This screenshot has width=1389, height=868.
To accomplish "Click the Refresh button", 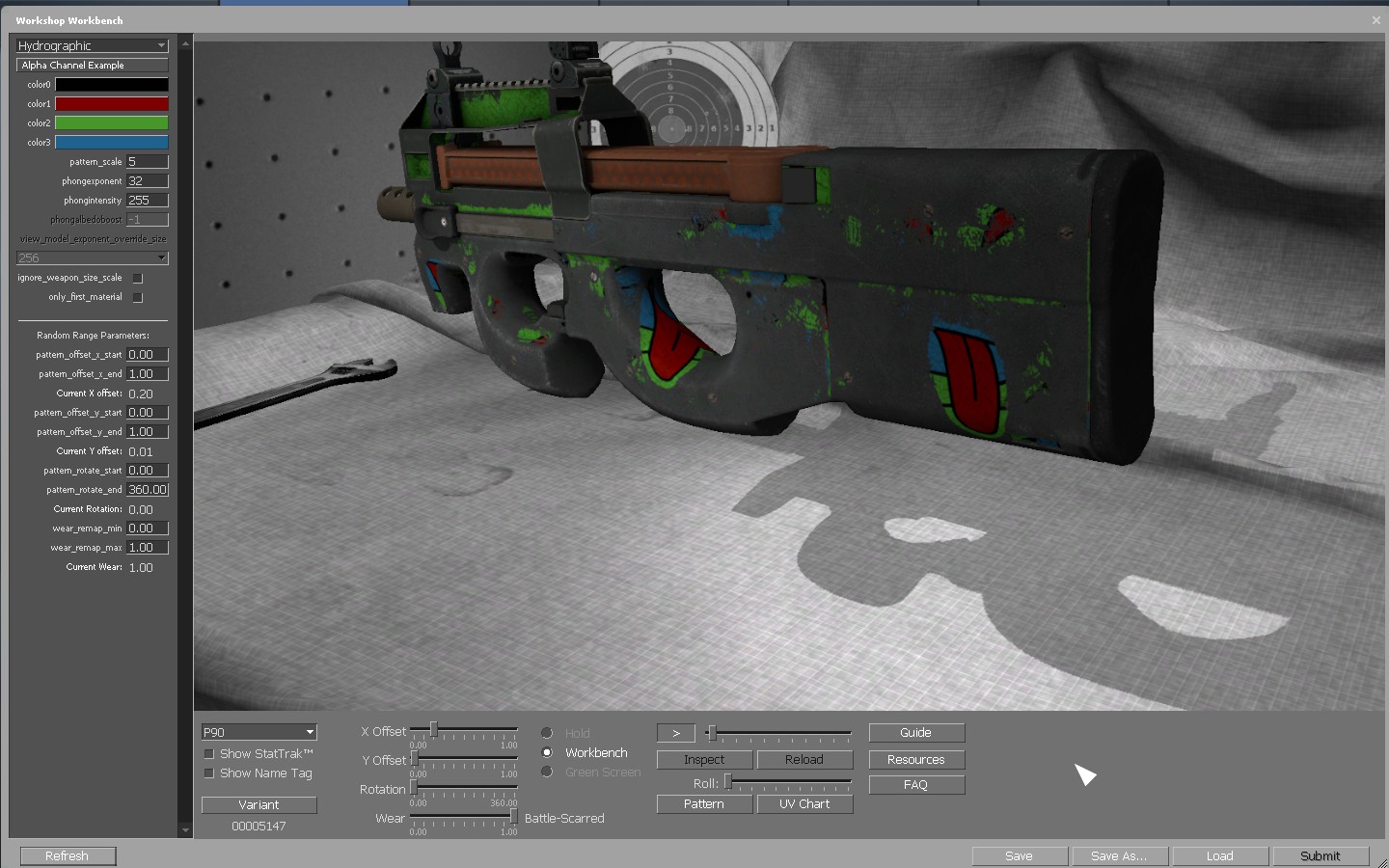I will pos(67,856).
